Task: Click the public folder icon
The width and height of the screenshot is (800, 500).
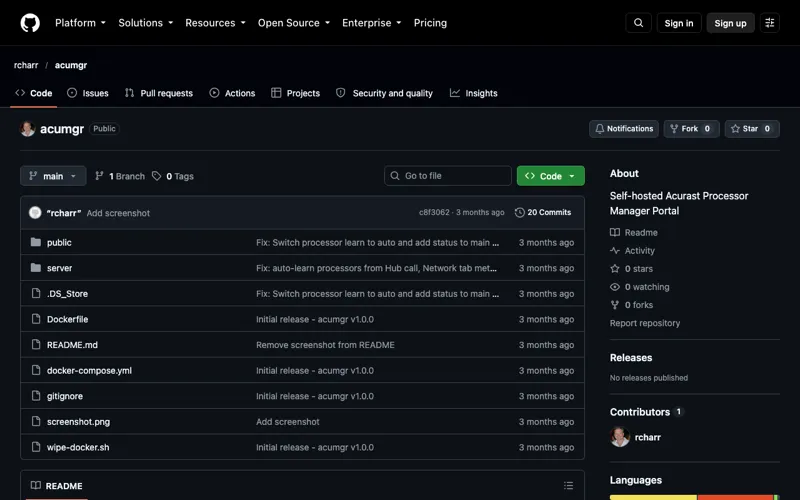Action: pyautogui.click(x=36, y=242)
